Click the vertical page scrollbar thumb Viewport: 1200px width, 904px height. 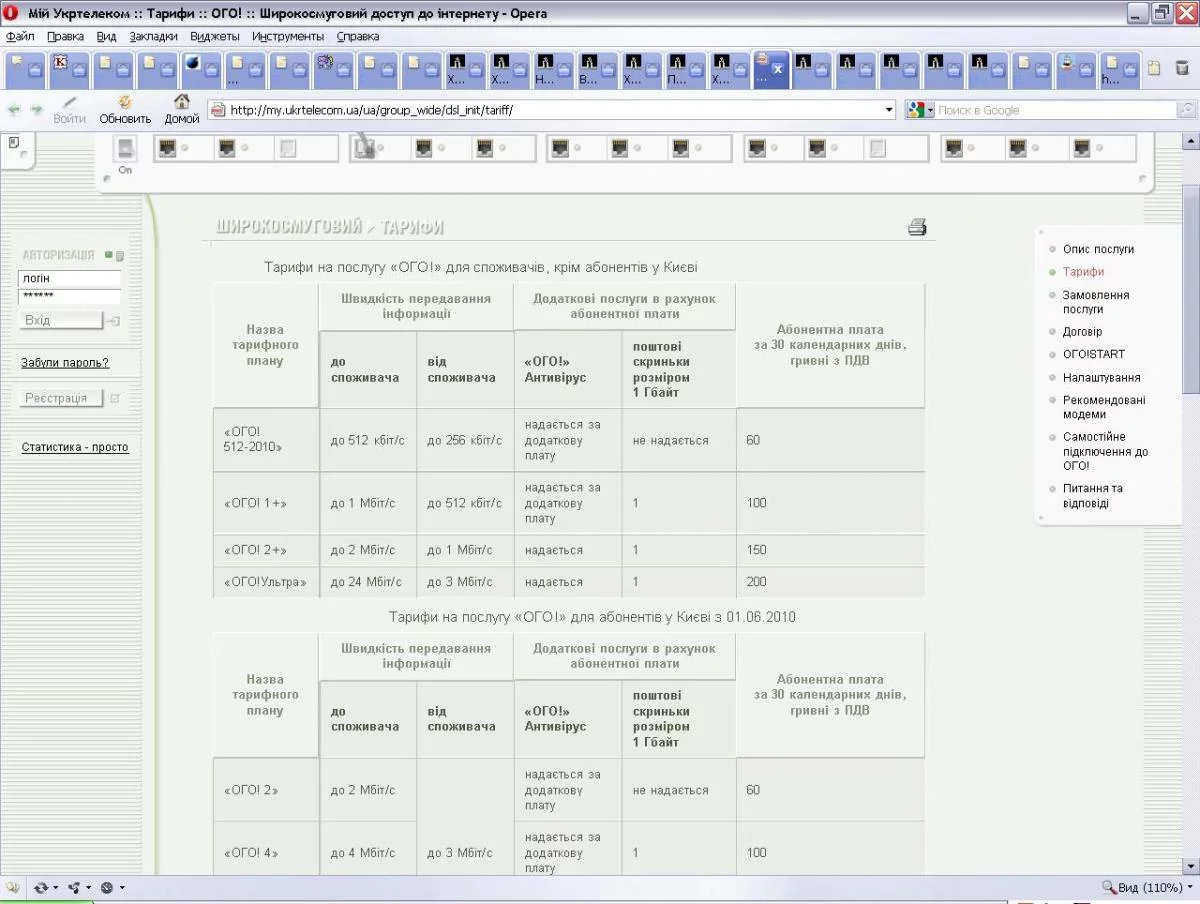(1190, 290)
